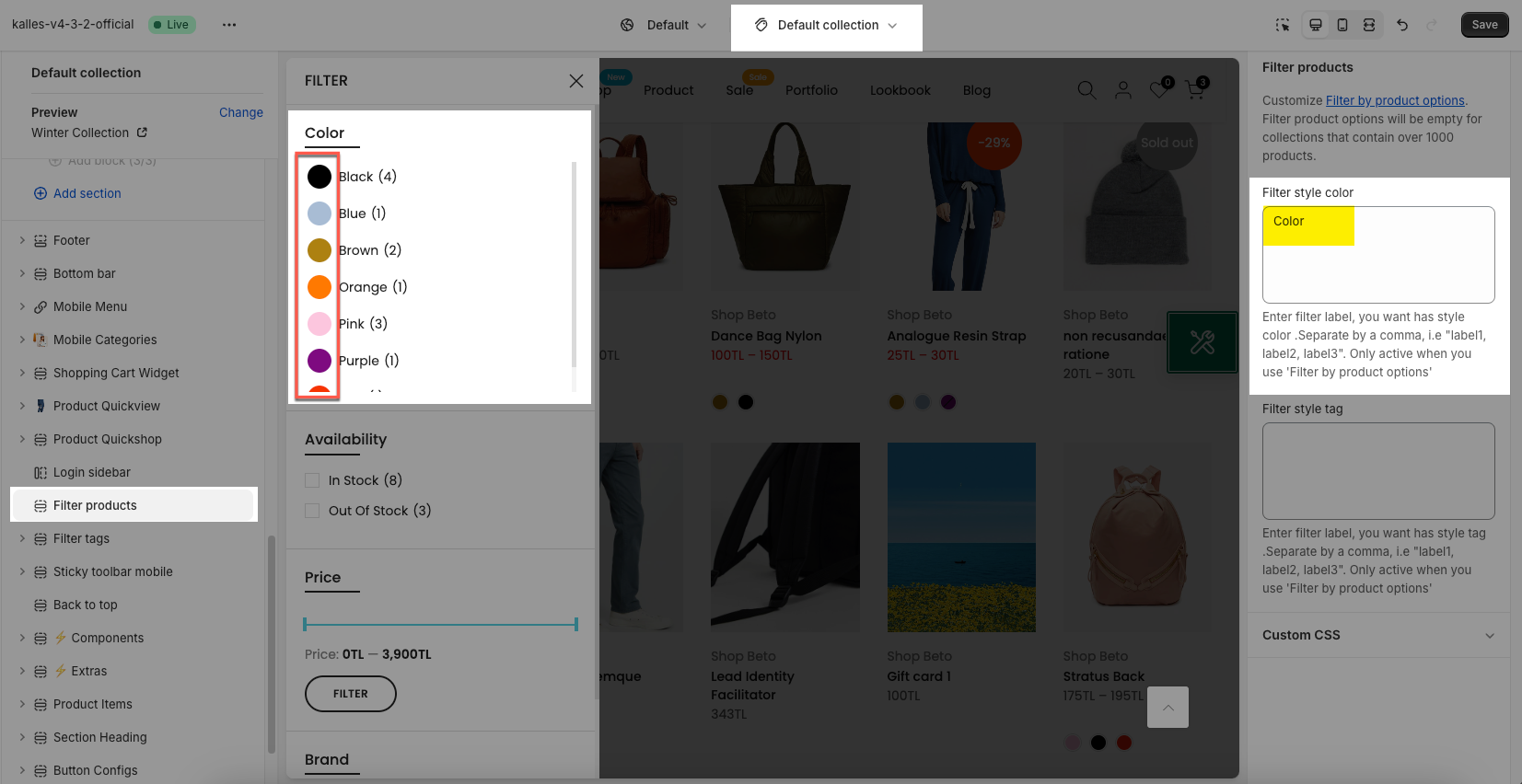Screen dimensions: 1522x784
Task: Click Change next to Preview
Action: 241,112
